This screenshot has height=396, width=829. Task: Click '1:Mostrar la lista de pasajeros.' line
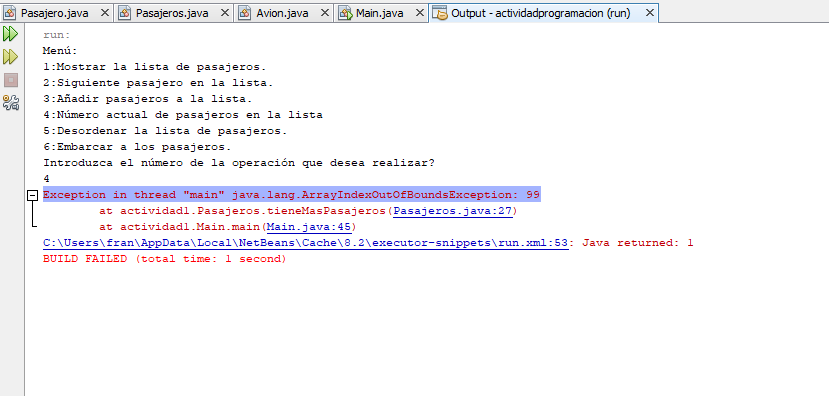(x=154, y=67)
